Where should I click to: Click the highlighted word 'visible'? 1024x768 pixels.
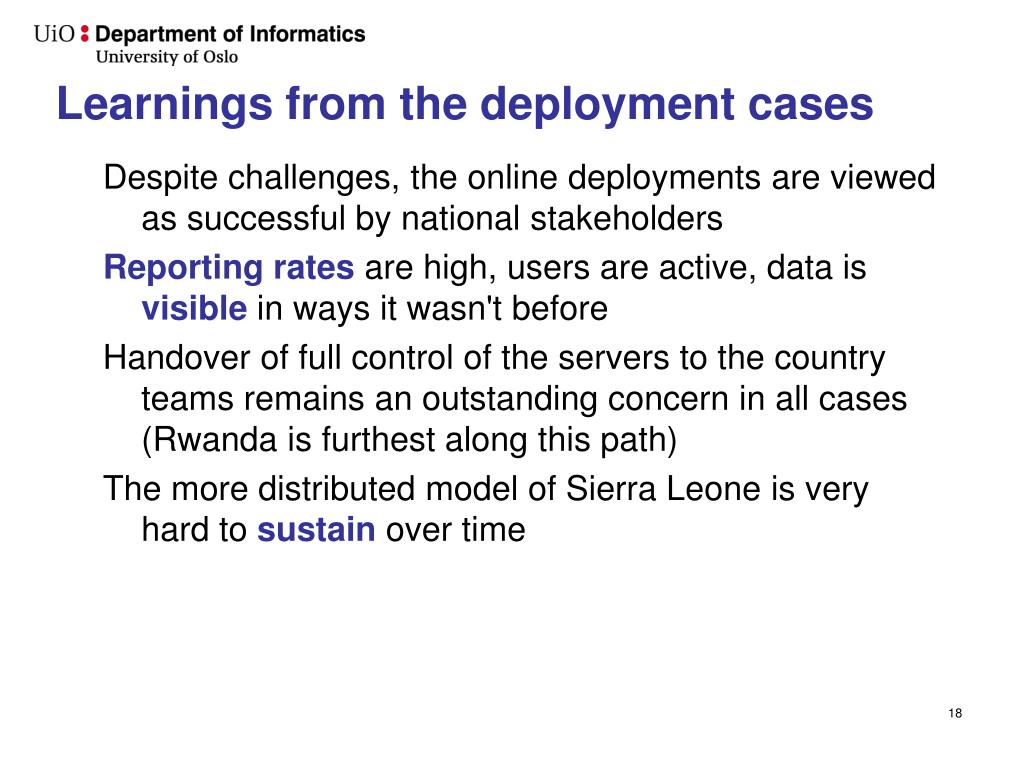pos(194,308)
